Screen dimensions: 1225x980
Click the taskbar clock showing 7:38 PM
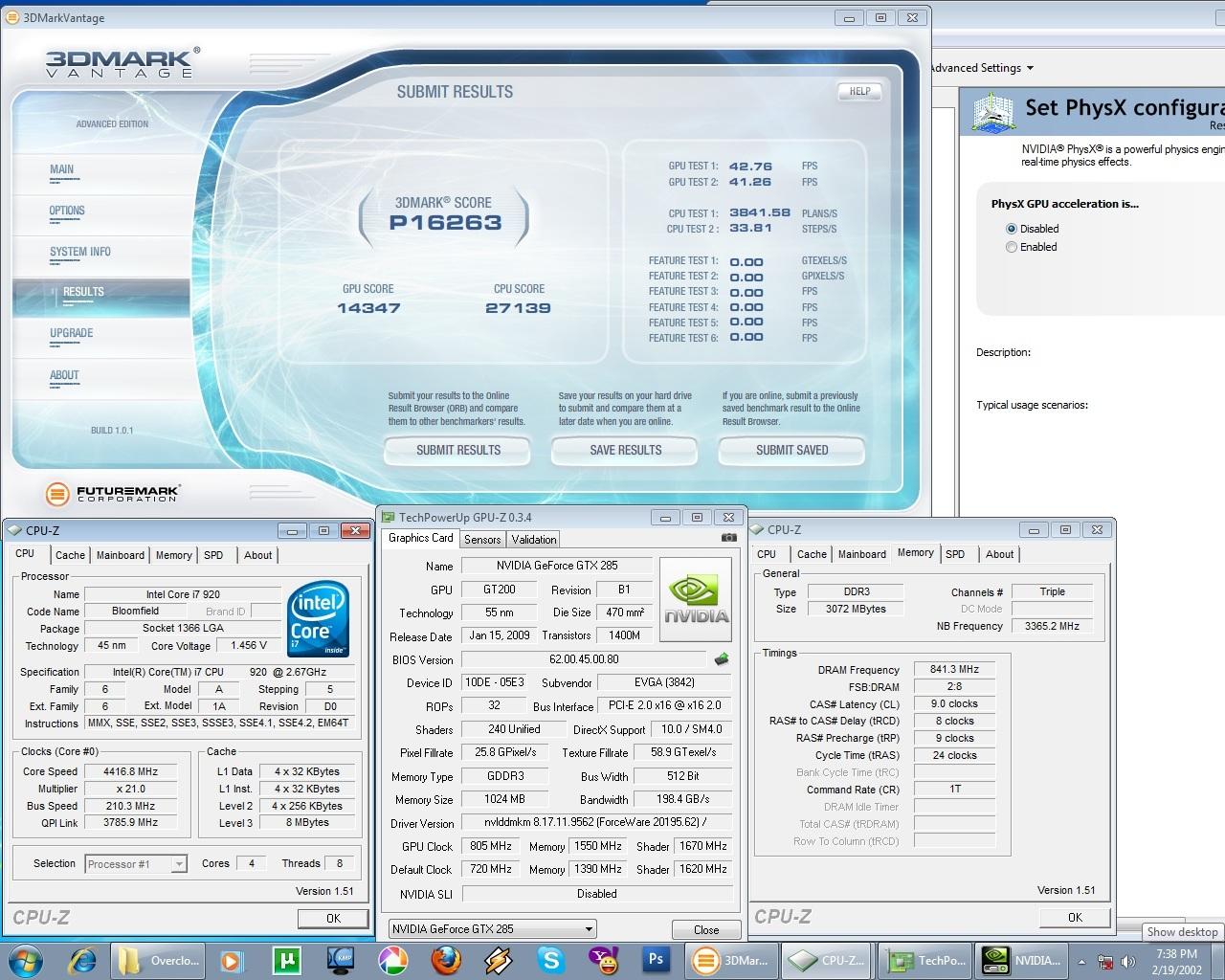click(x=1176, y=961)
